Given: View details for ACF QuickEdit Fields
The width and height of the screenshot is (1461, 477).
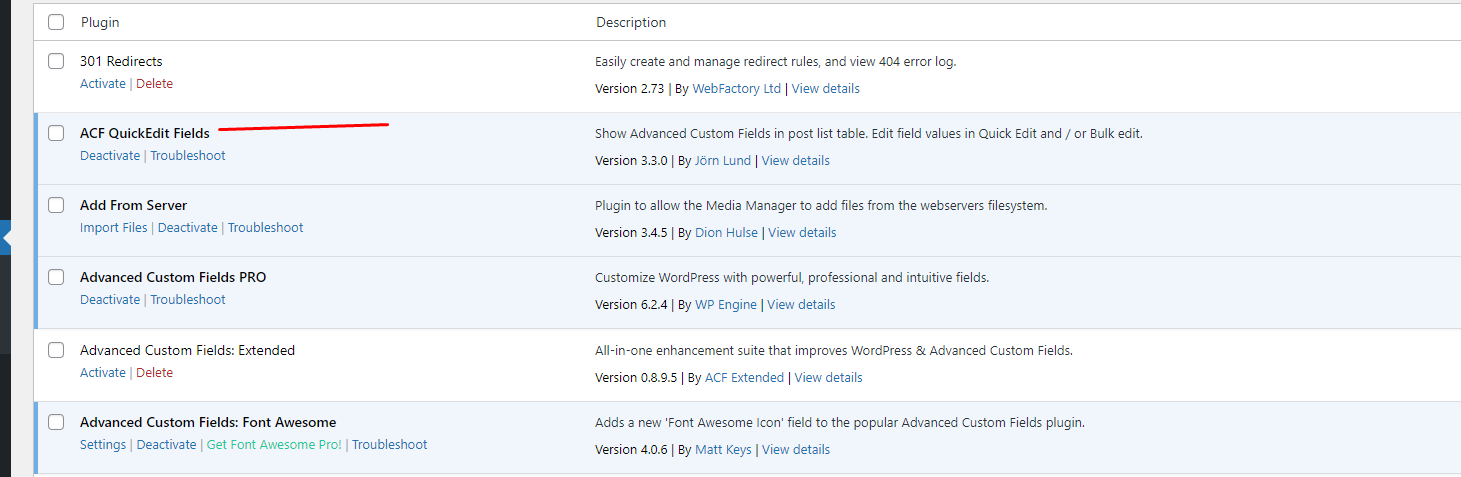Looking at the screenshot, I should (796, 161).
